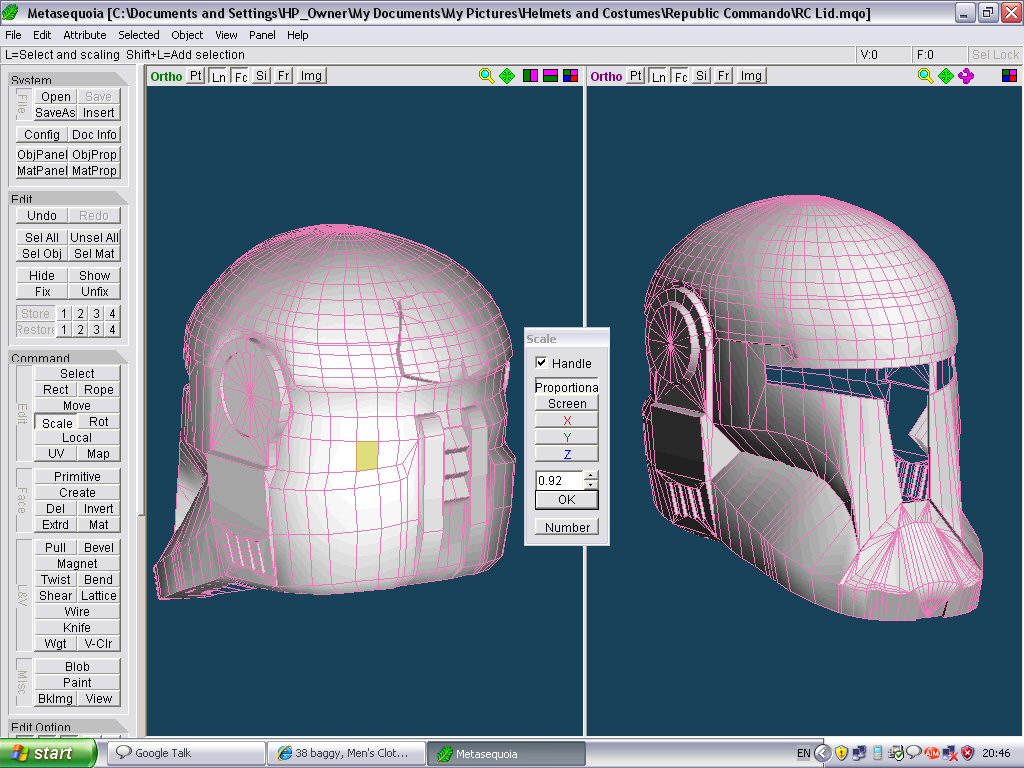Screen dimensions: 1024x768
Task: Click the four-pane layout icon in the left viewport
Action: coord(570,76)
